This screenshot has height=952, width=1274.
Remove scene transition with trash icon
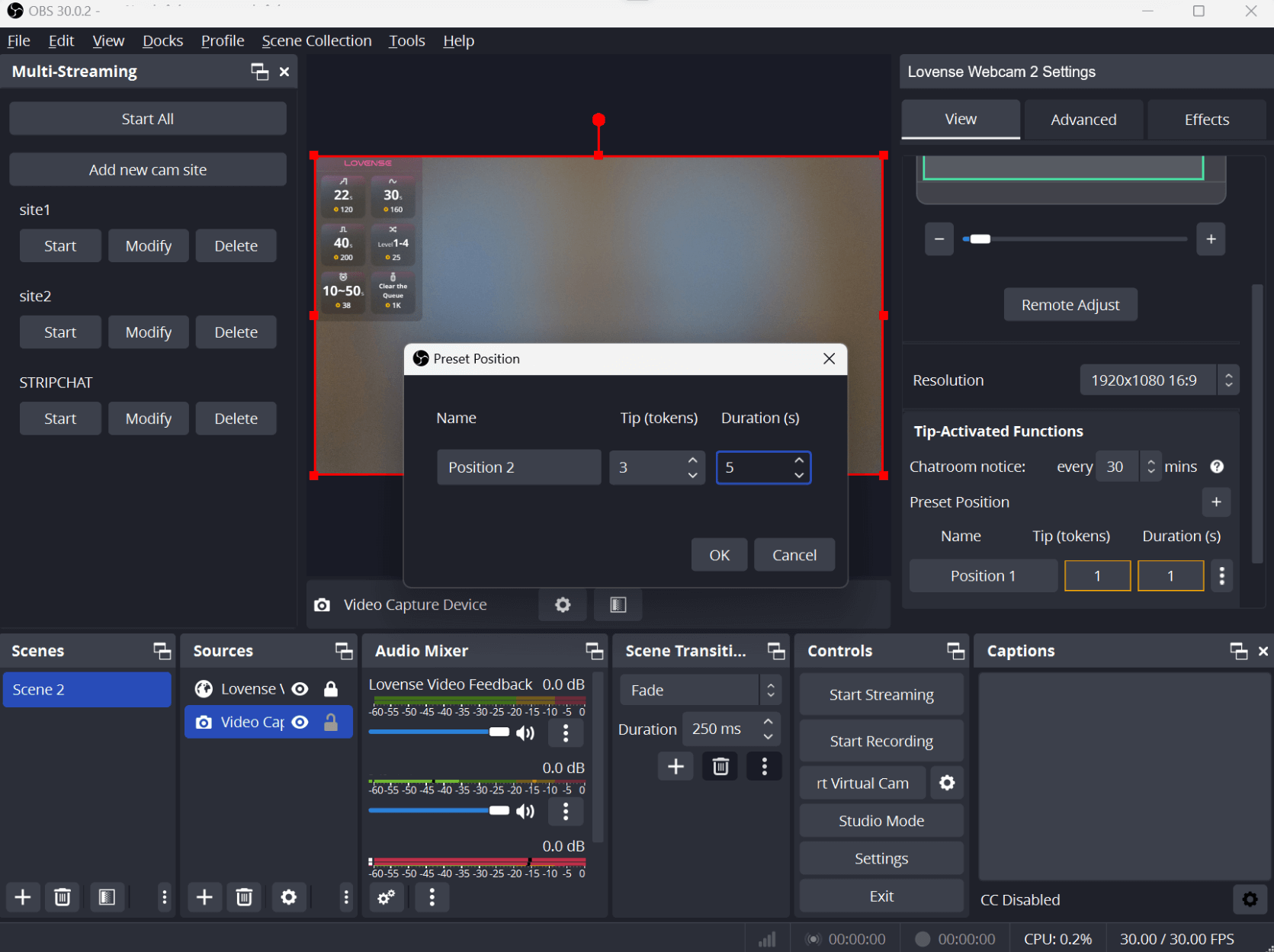pos(720,766)
